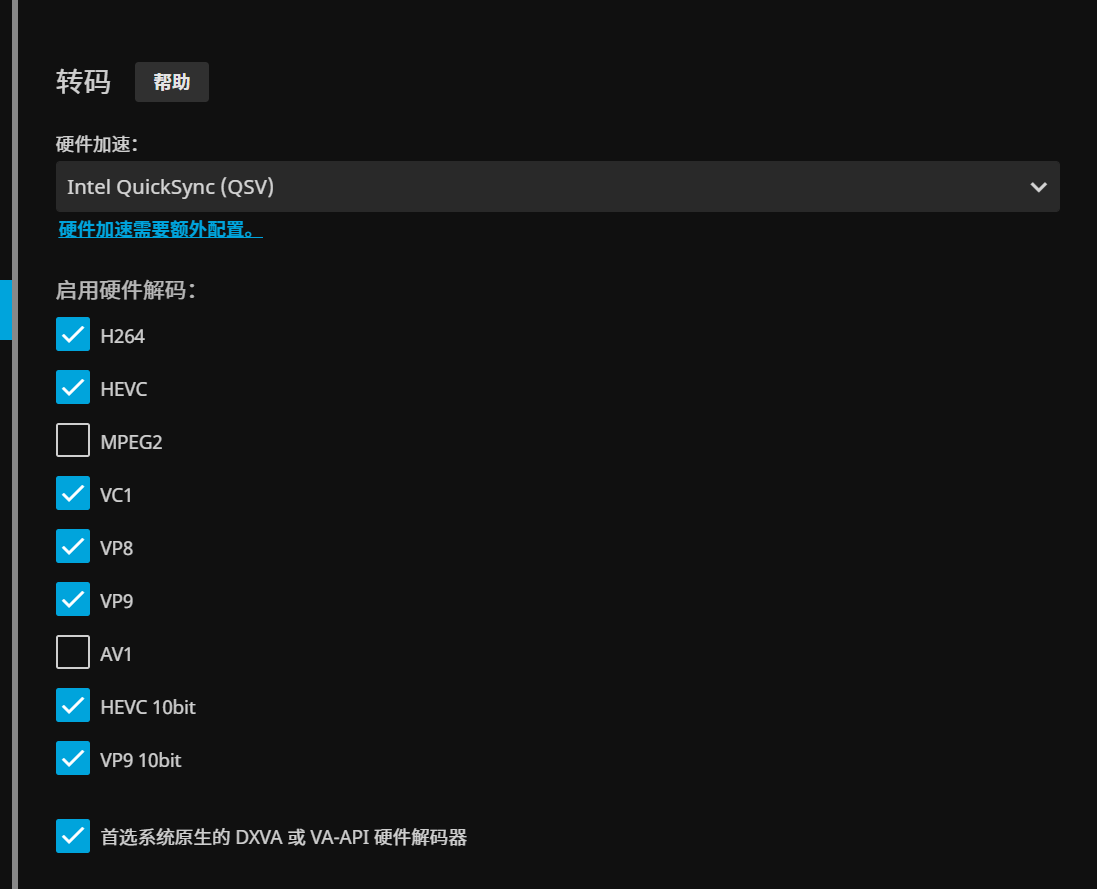Click the HEVC 10bit label text
Viewport: 1097px width, 889px height.
click(x=148, y=707)
